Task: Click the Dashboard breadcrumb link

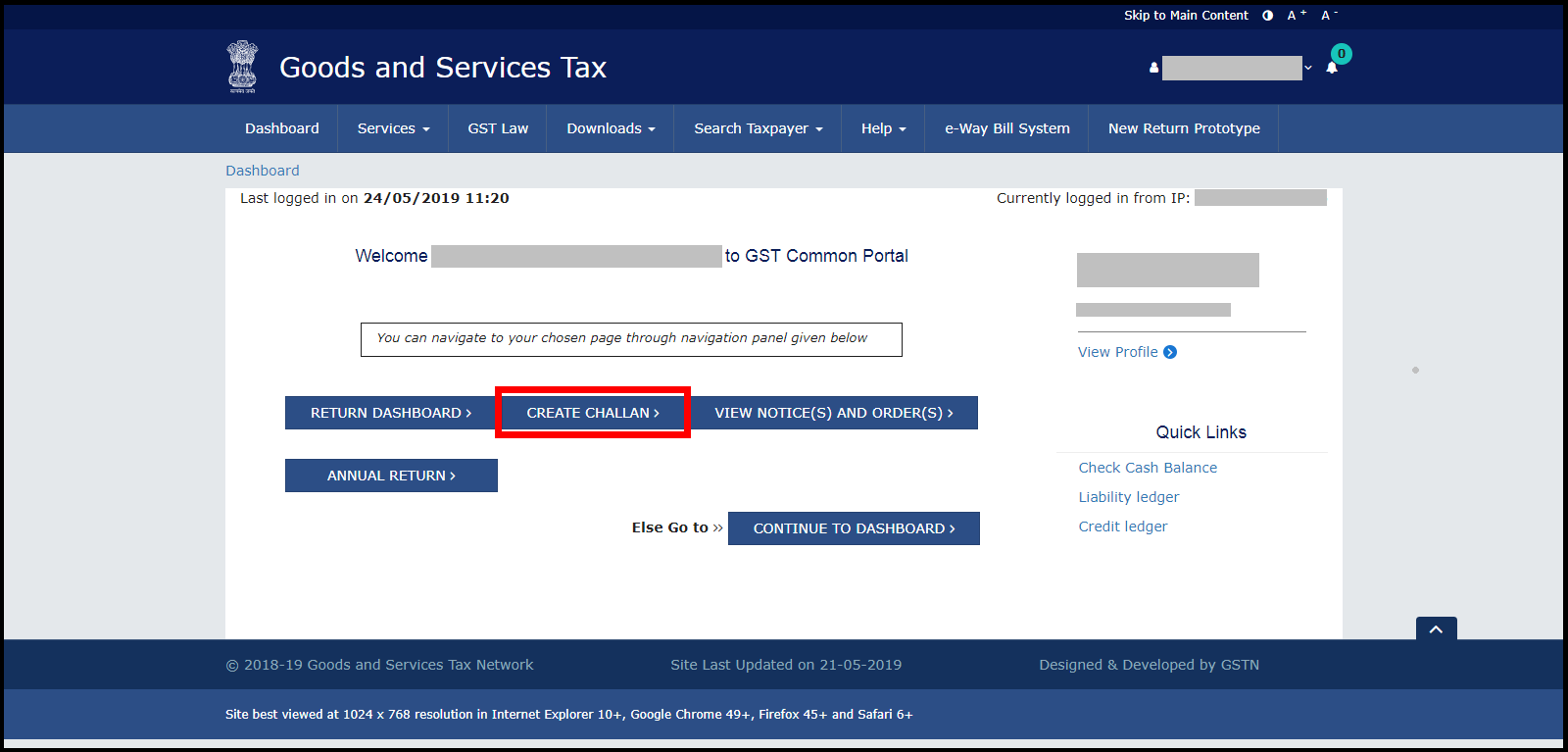Action: [x=263, y=171]
